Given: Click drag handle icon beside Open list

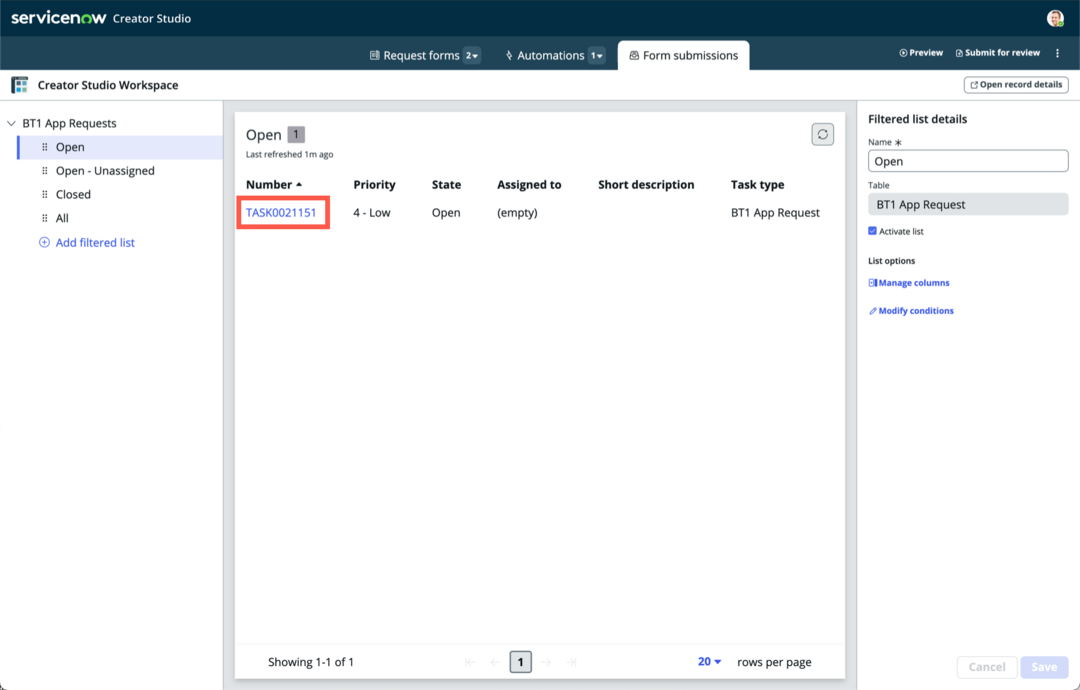Looking at the screenshot, I should [45, 147].
